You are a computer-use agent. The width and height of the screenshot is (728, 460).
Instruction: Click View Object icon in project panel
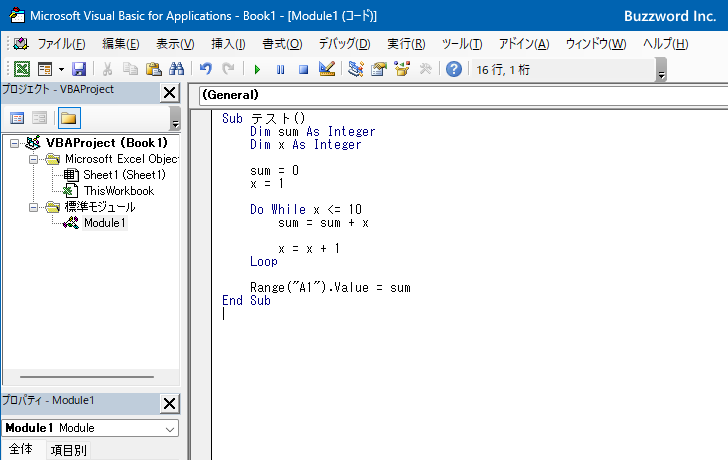click(39, 118)
